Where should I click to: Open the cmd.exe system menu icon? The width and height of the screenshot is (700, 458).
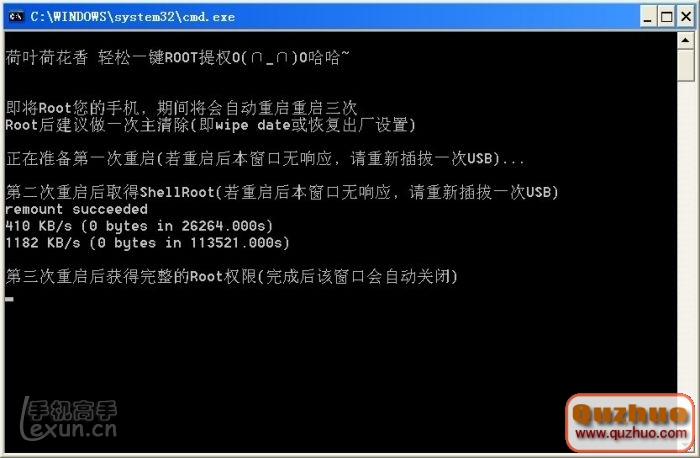tap(16, 17)
